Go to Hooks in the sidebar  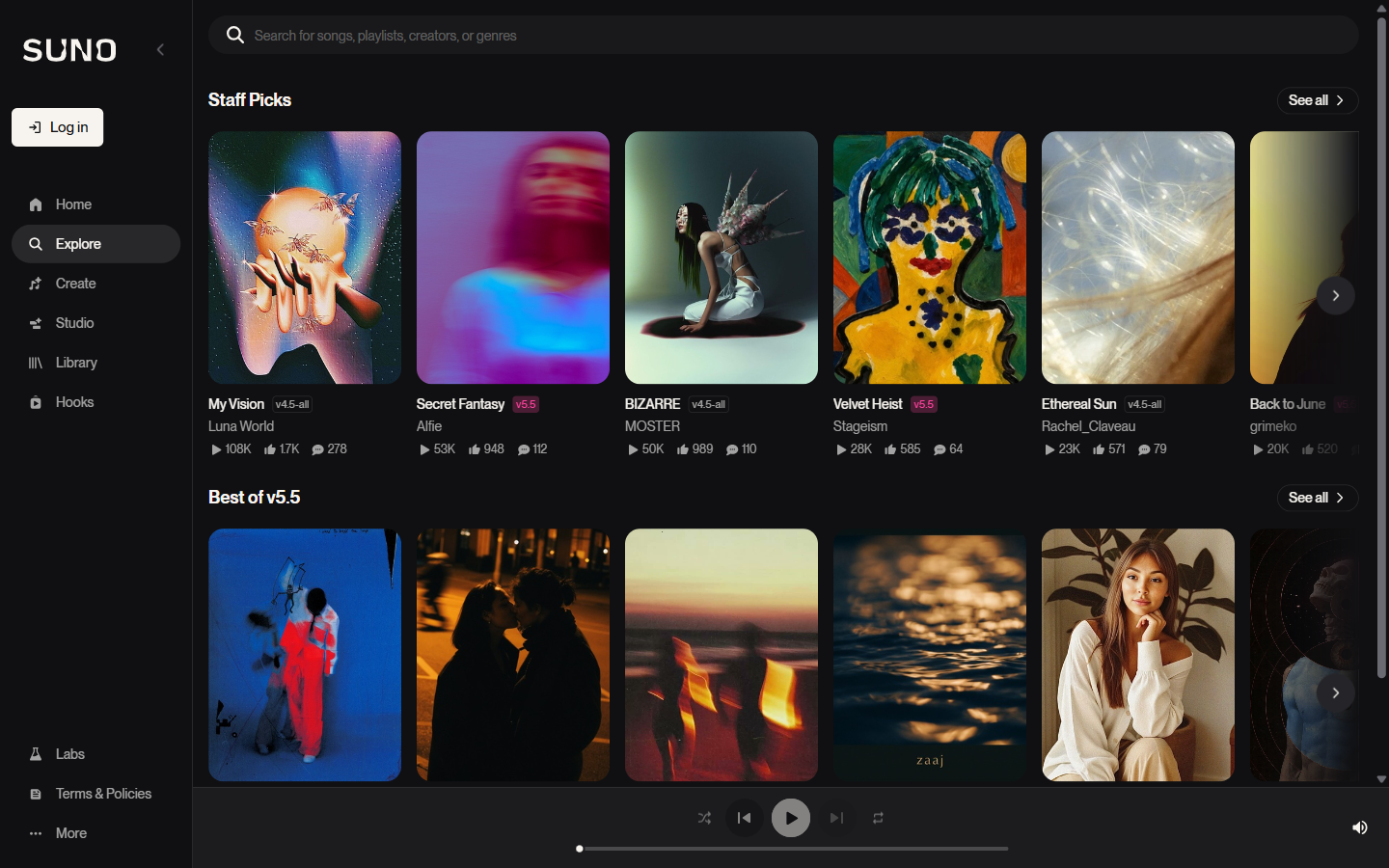95,402
